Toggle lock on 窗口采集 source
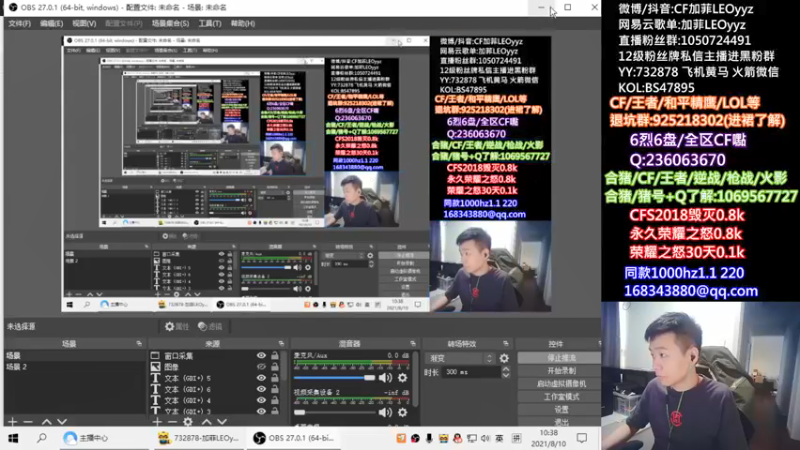Screen dimensions: 800x450 [275, 356]
